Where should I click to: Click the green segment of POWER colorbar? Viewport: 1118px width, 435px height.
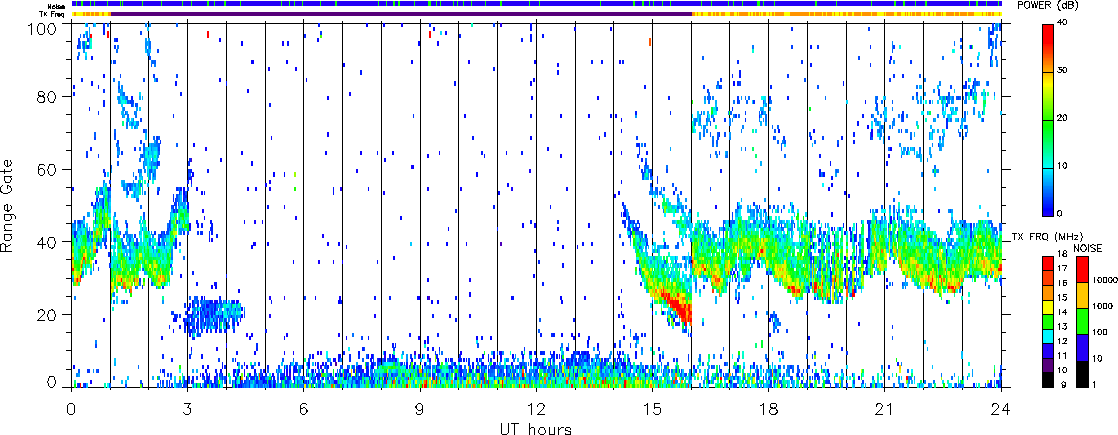click(1047, 143)
